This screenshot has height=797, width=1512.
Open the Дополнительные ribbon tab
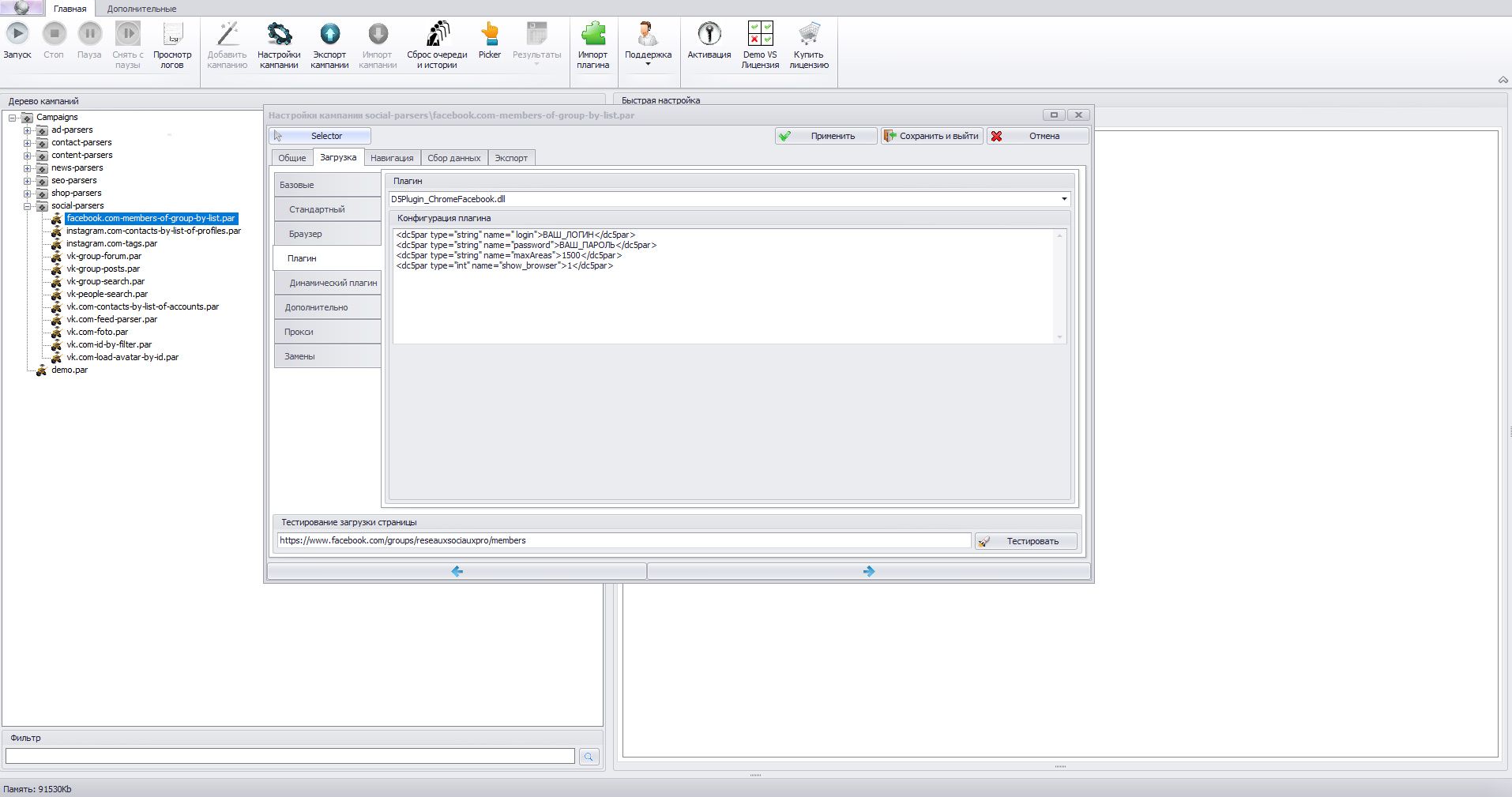(x=141, y=9)
